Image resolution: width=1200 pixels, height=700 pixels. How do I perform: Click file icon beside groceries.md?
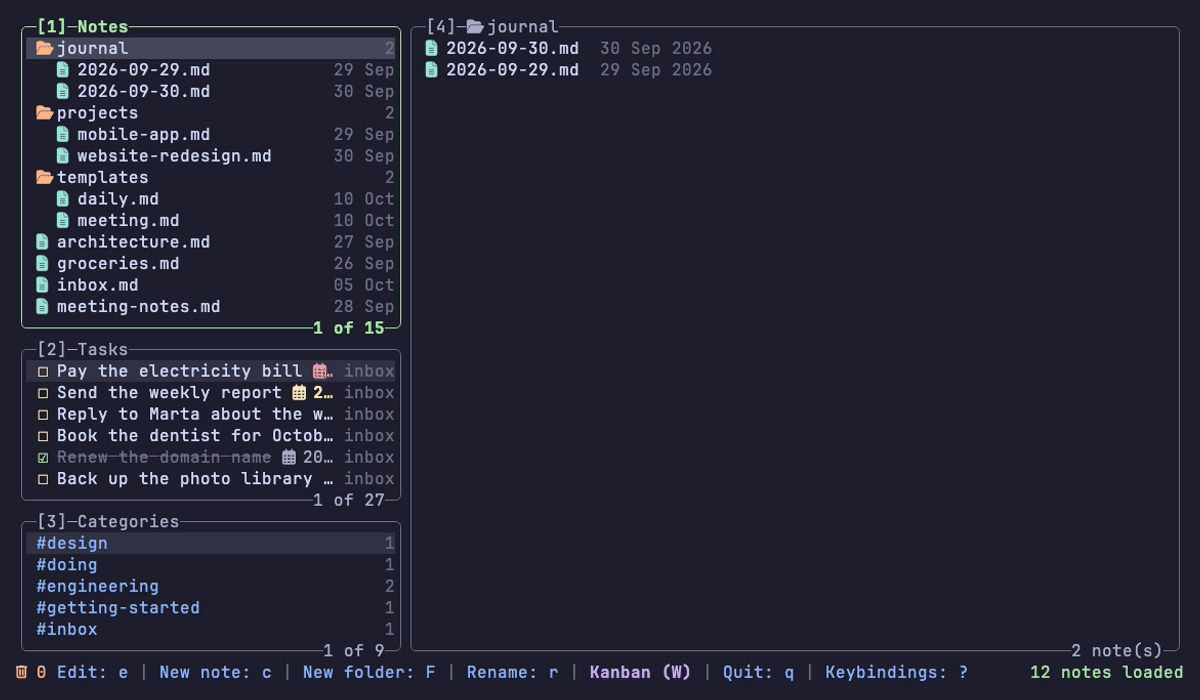point(42,263)
